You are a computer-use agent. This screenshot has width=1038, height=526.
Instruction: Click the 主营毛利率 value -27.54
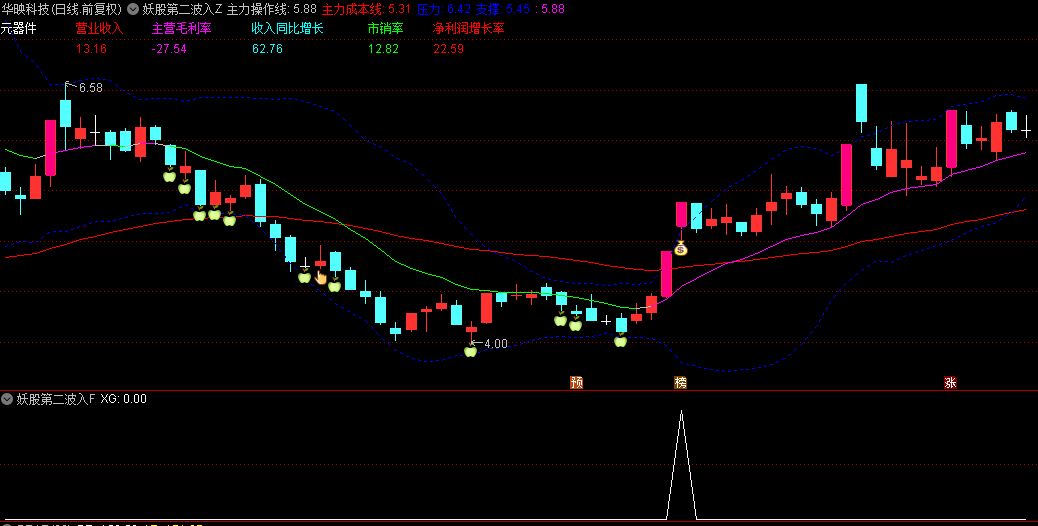[169, 49]
